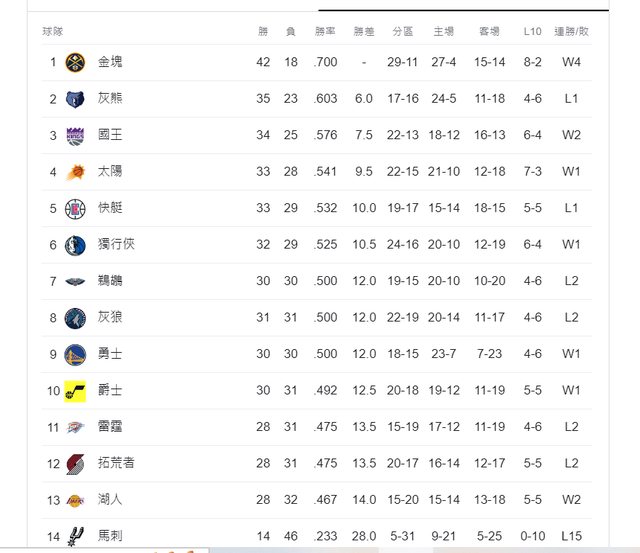Click the Memphis Grizzlies logo icon
Image resolution: width=640 pixels, height=553 pixels.
(x=75, y=99)
